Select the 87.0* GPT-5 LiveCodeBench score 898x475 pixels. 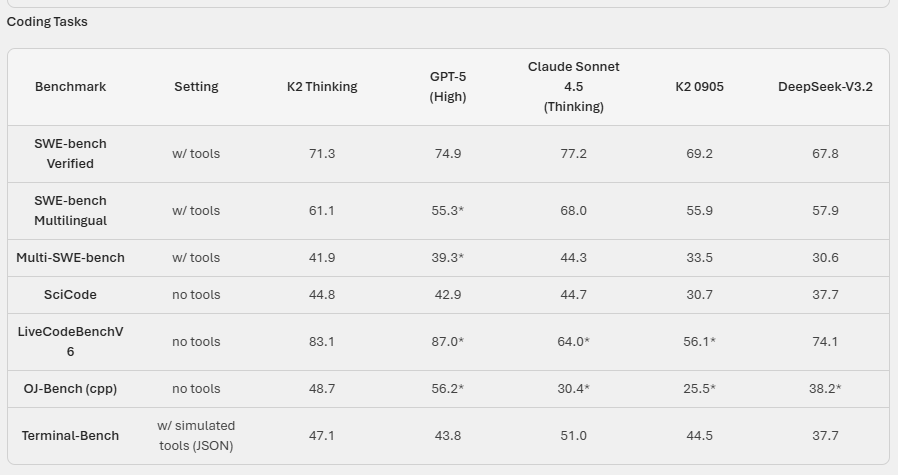pos(448,342)
